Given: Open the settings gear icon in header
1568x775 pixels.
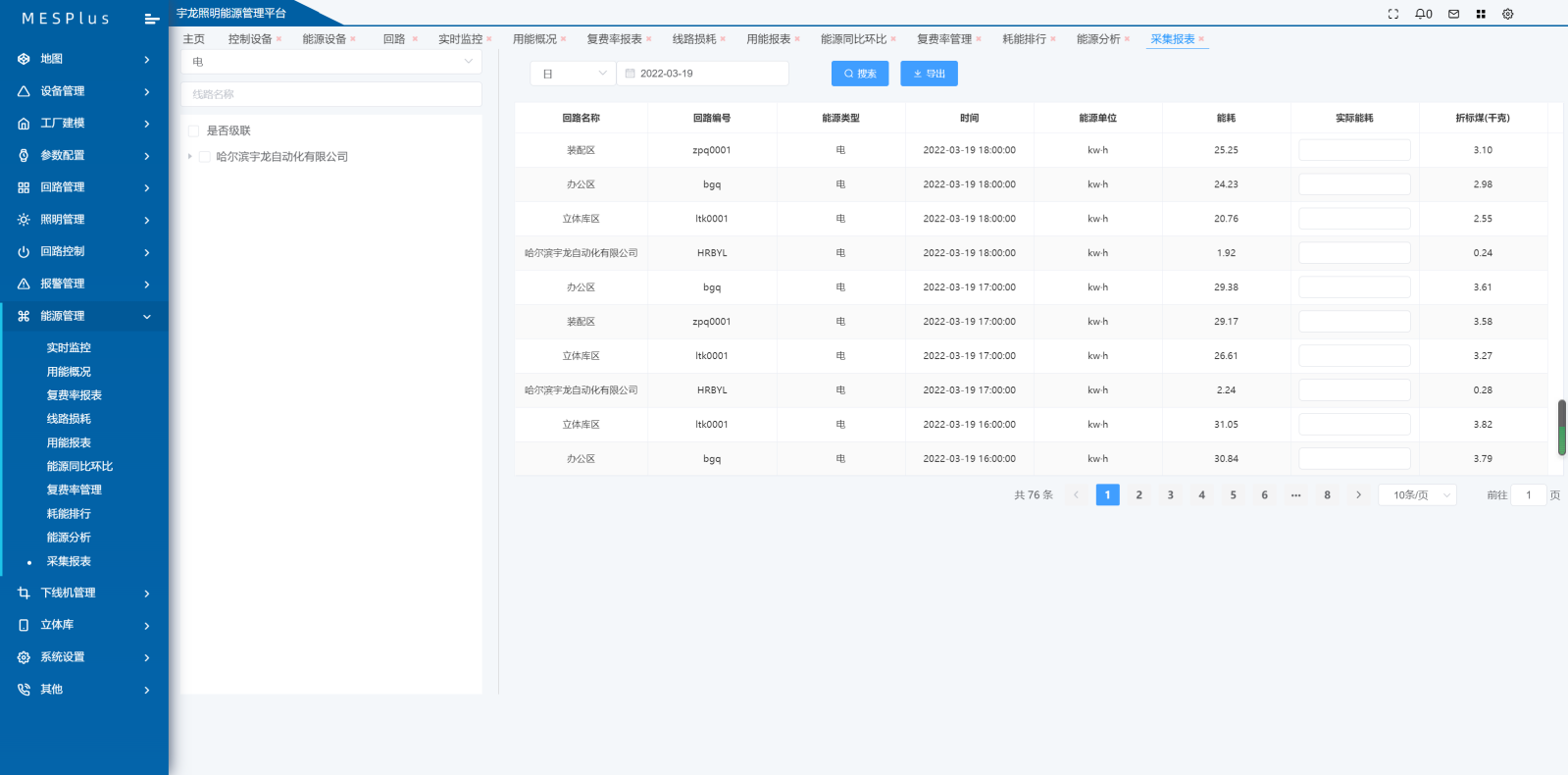Looking at the screenshot, I should (x=1508, y=14).
